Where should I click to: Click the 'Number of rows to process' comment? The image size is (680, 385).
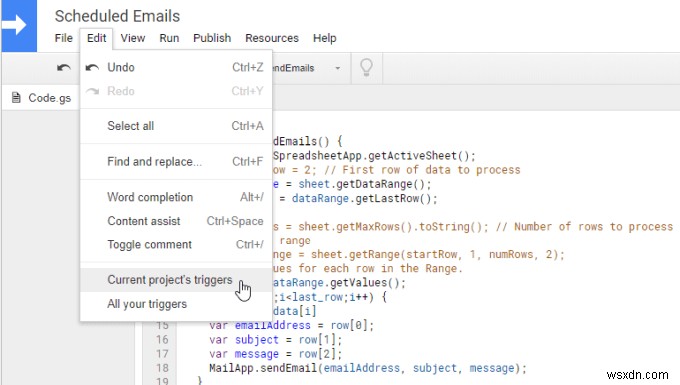point(585,227)
